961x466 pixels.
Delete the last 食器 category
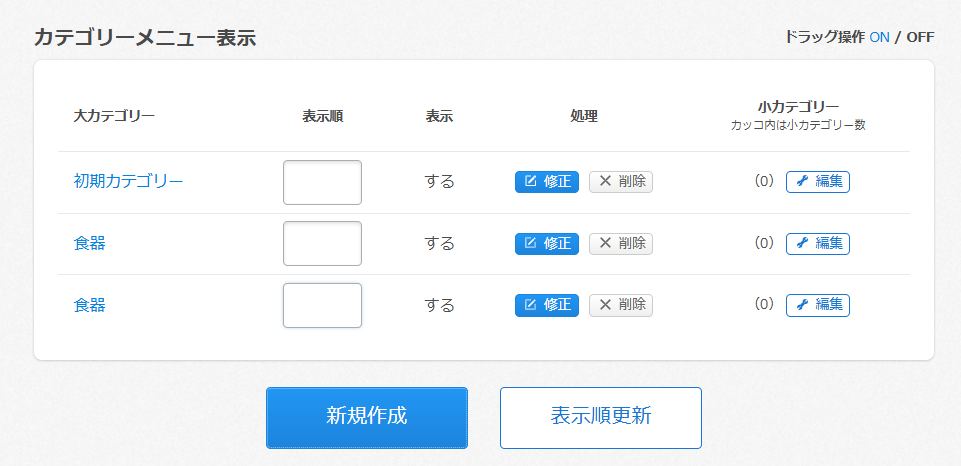[621, 305]
